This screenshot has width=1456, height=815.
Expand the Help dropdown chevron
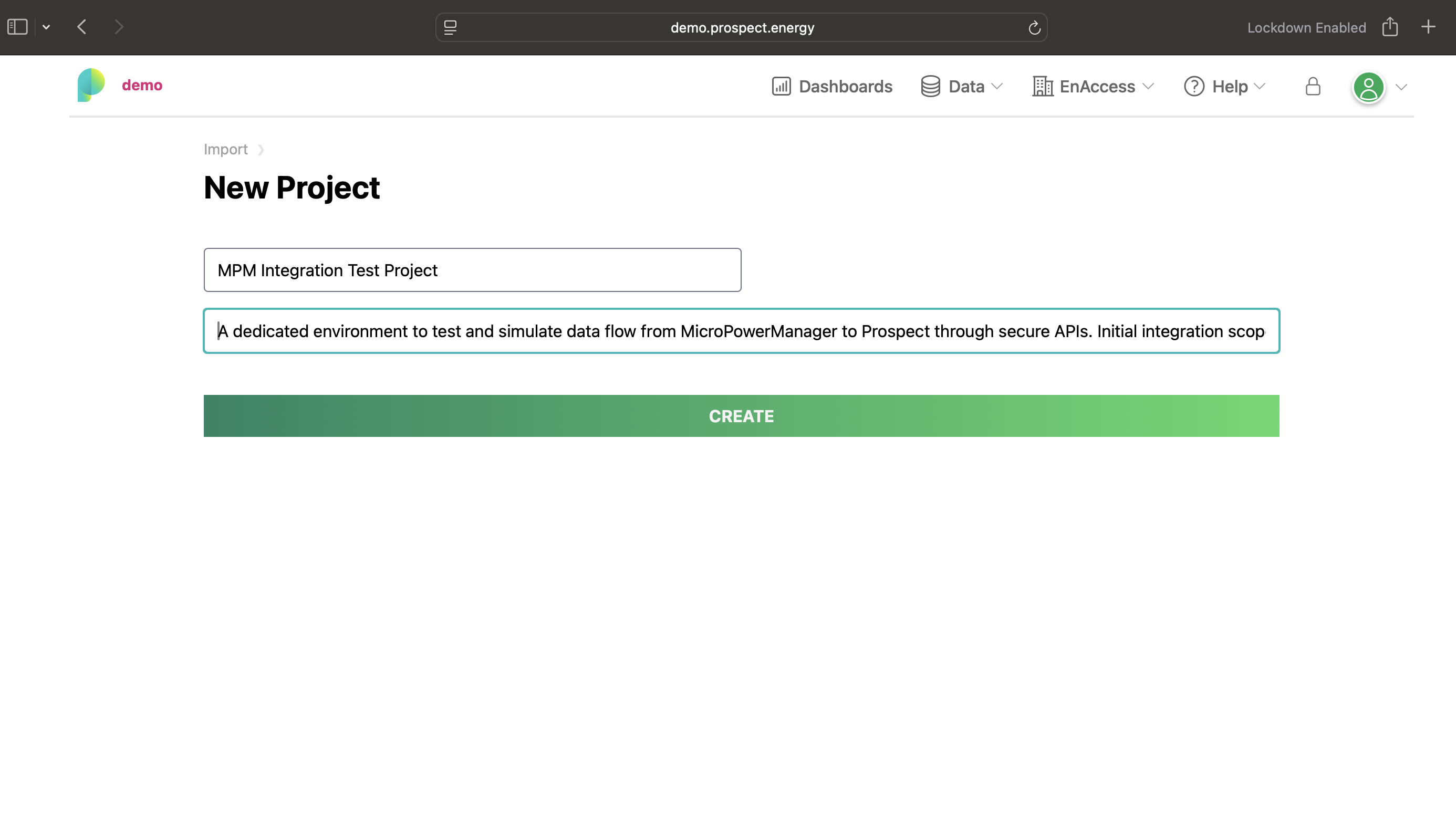tap(1260, 87)
